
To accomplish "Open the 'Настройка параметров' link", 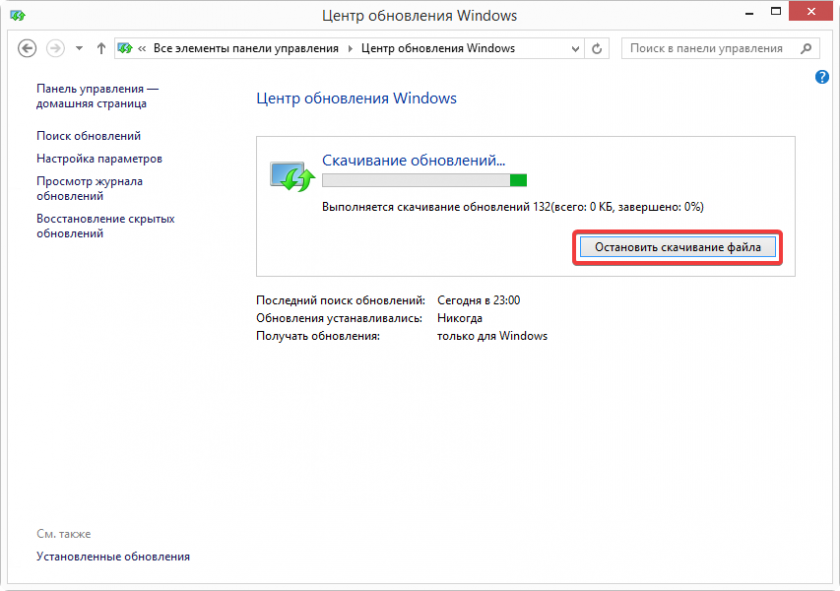I will (x=99, y=159).
